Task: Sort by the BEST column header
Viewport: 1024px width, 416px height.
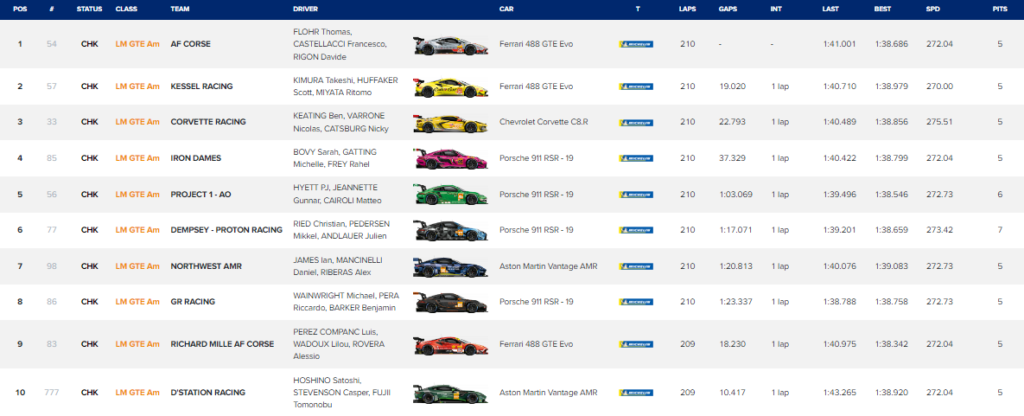Action: 883,9
